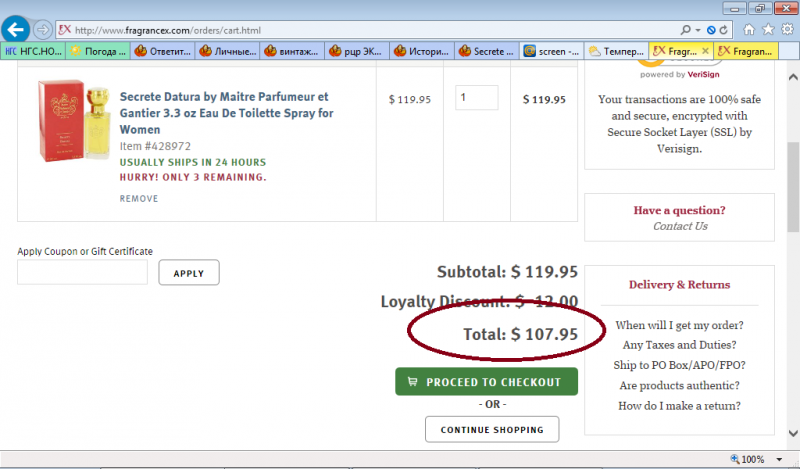
Task: Click the REMOVE link for Secrete Datura
Action: pos(139,199)
